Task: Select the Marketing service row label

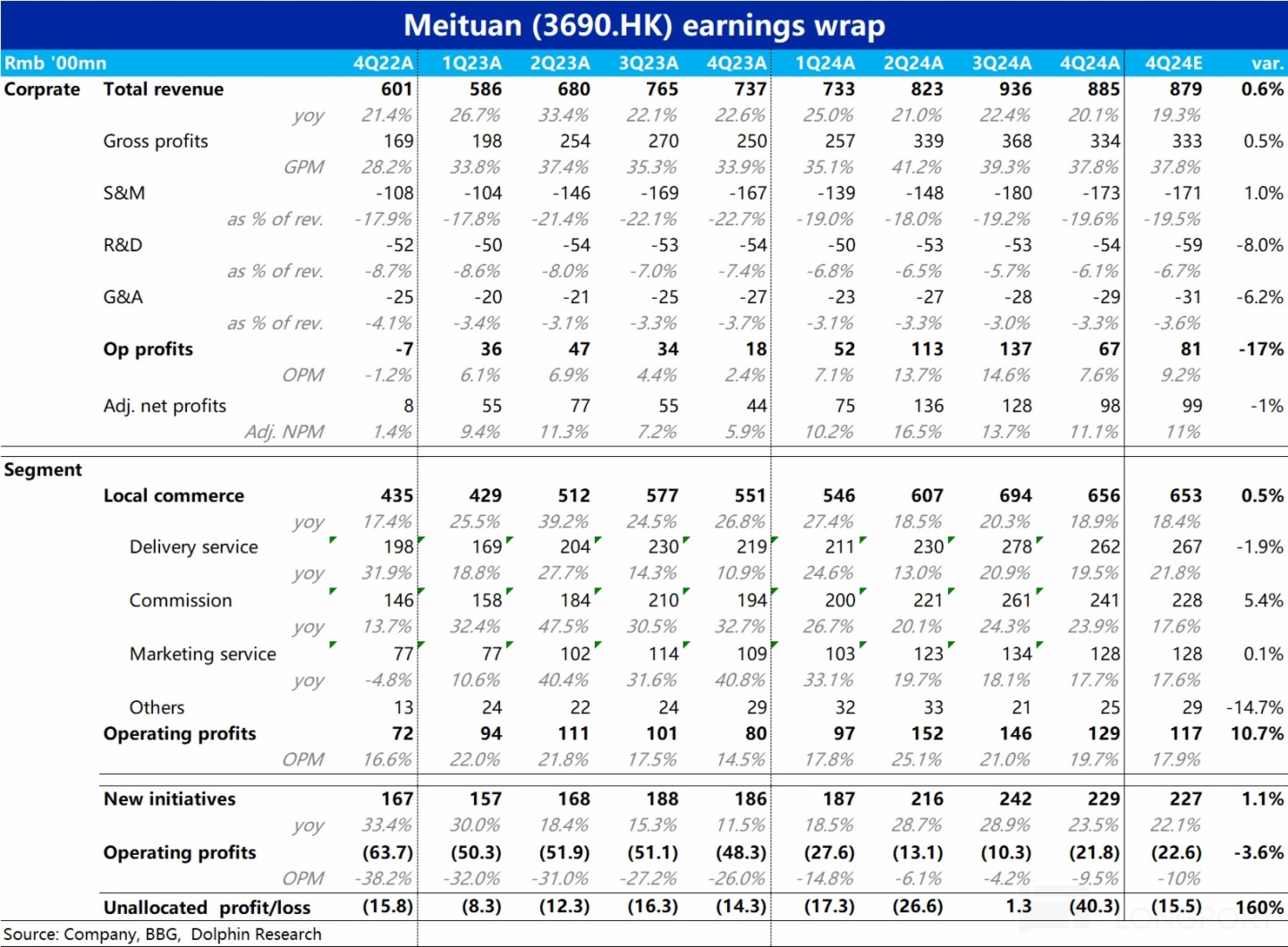Action: pos(203,655)
